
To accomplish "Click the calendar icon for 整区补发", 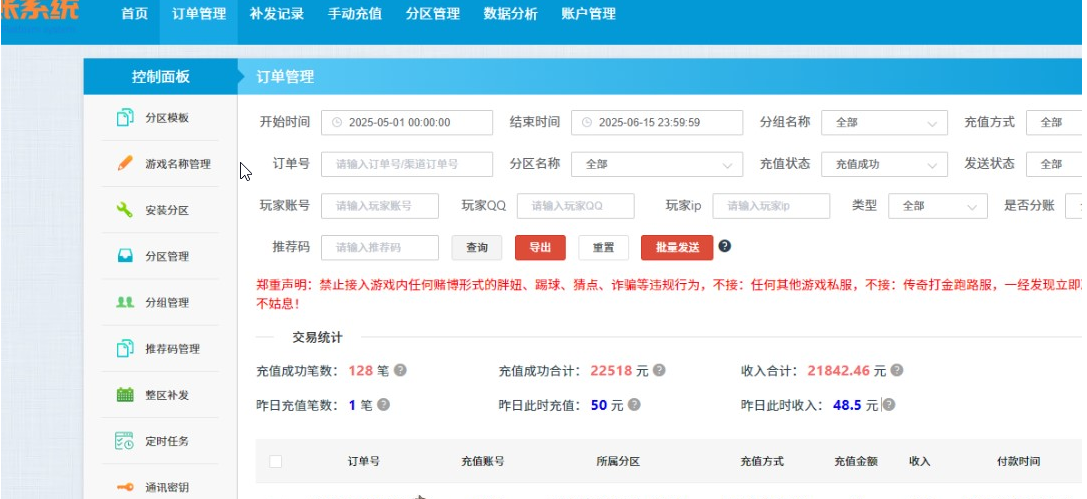I will [125, 395].
